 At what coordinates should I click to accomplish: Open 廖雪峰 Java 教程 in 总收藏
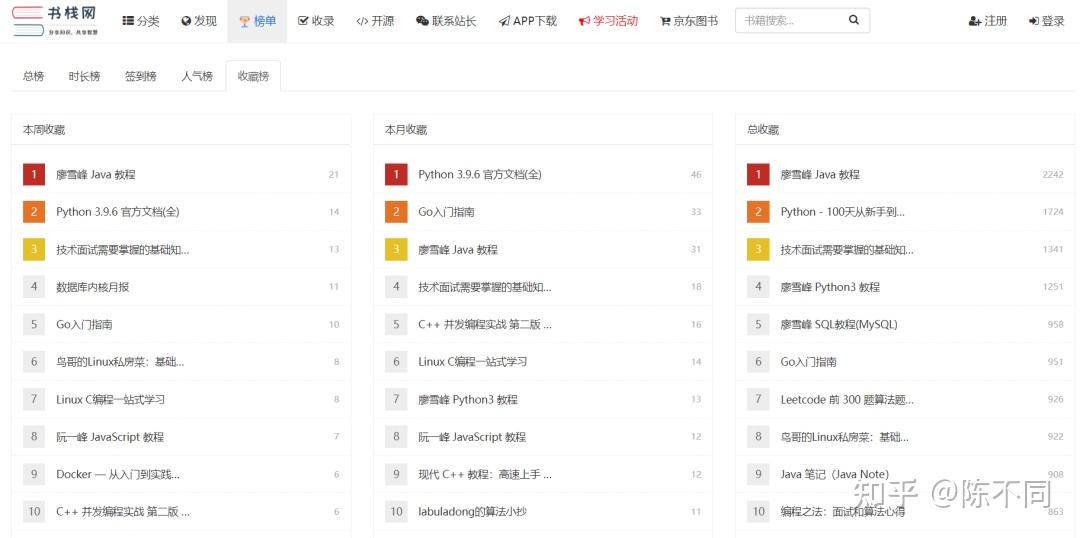point(820,174)
